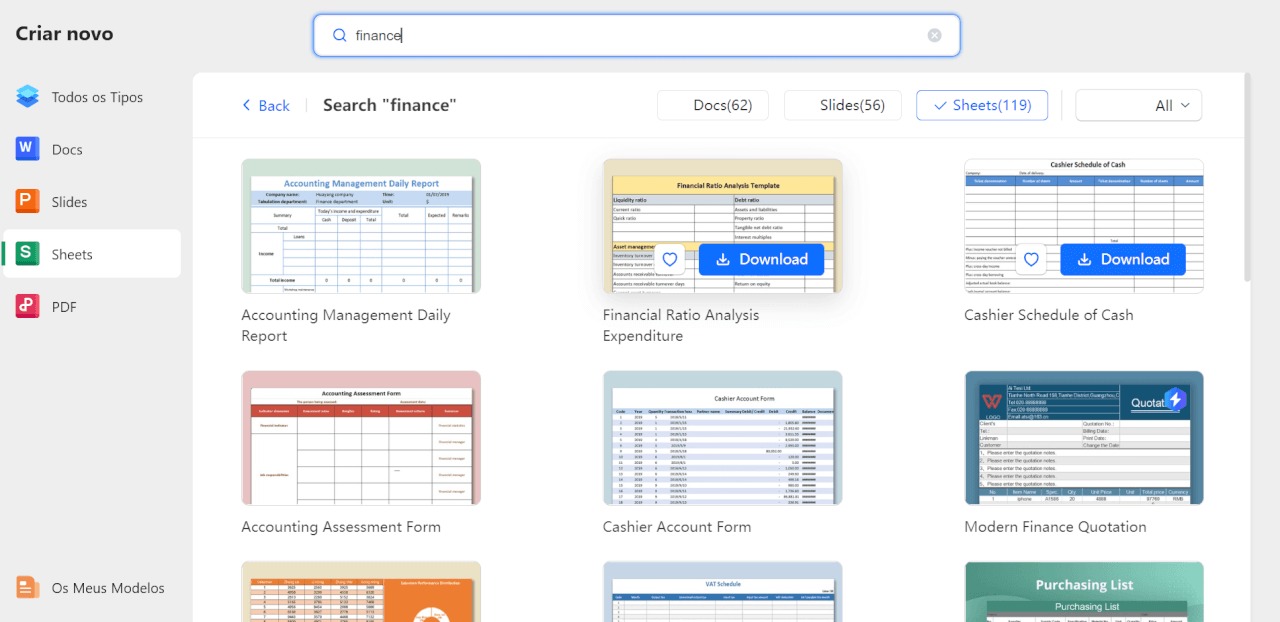Favorite Cashier Schedule of Cash heart

coord(1031,260)
